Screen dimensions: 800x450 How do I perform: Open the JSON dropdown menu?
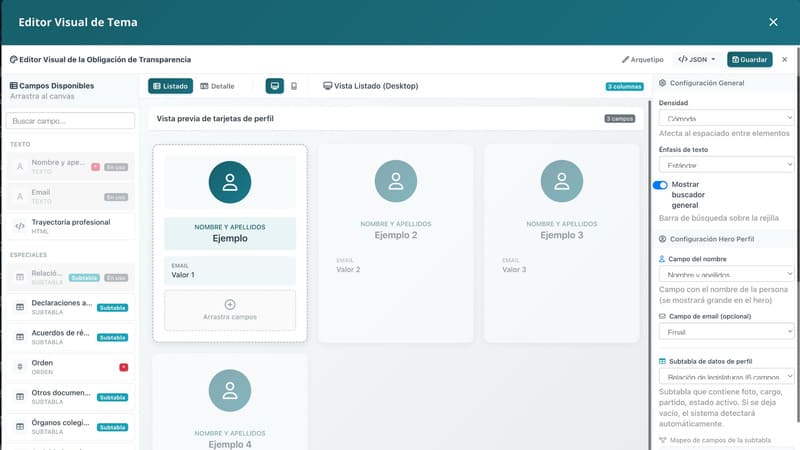pyautogui.click(x=696, y=60)
